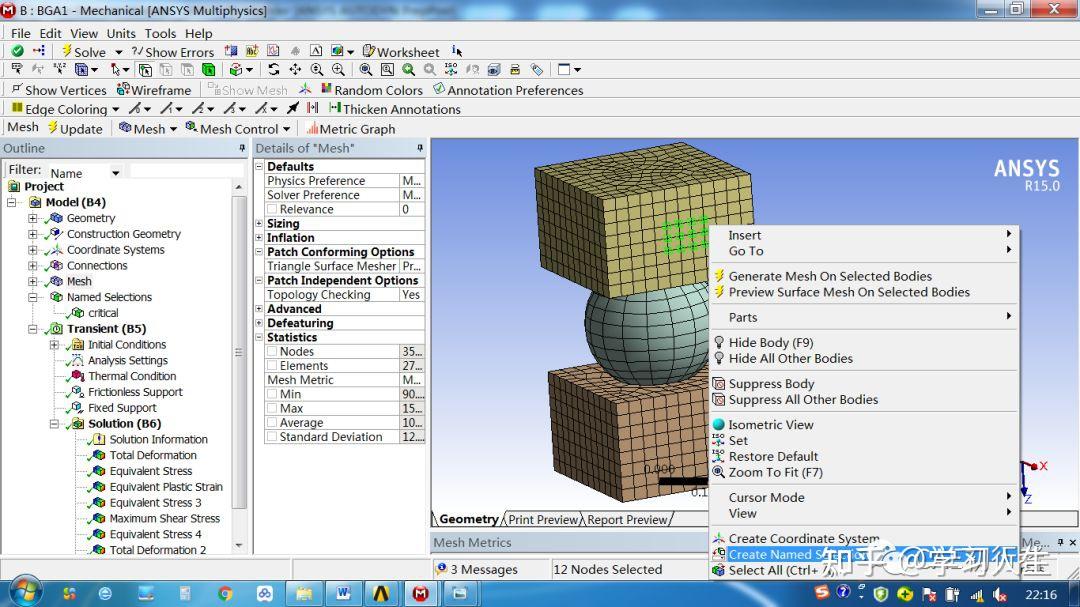Toggle Wireframe display mode
This screenshot has height=607, width=1080.
[x=155, y=89]
